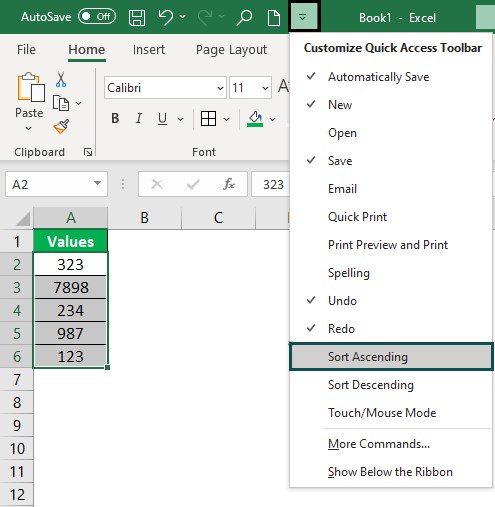
Task: Toggle the AutoSave switch
Action: tap(97, 16)
